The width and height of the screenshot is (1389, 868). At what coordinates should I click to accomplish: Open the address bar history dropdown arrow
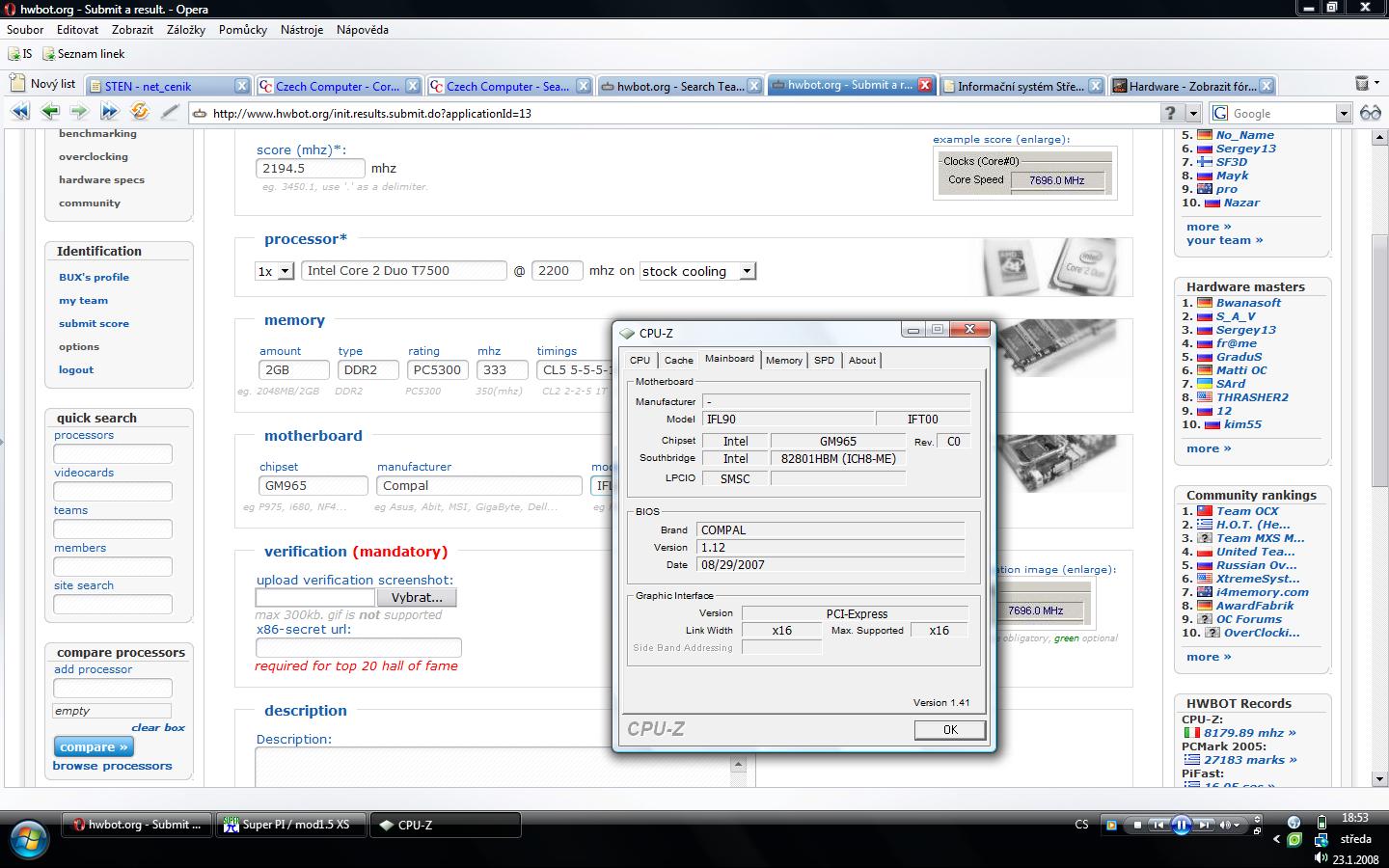[1193, 113]
